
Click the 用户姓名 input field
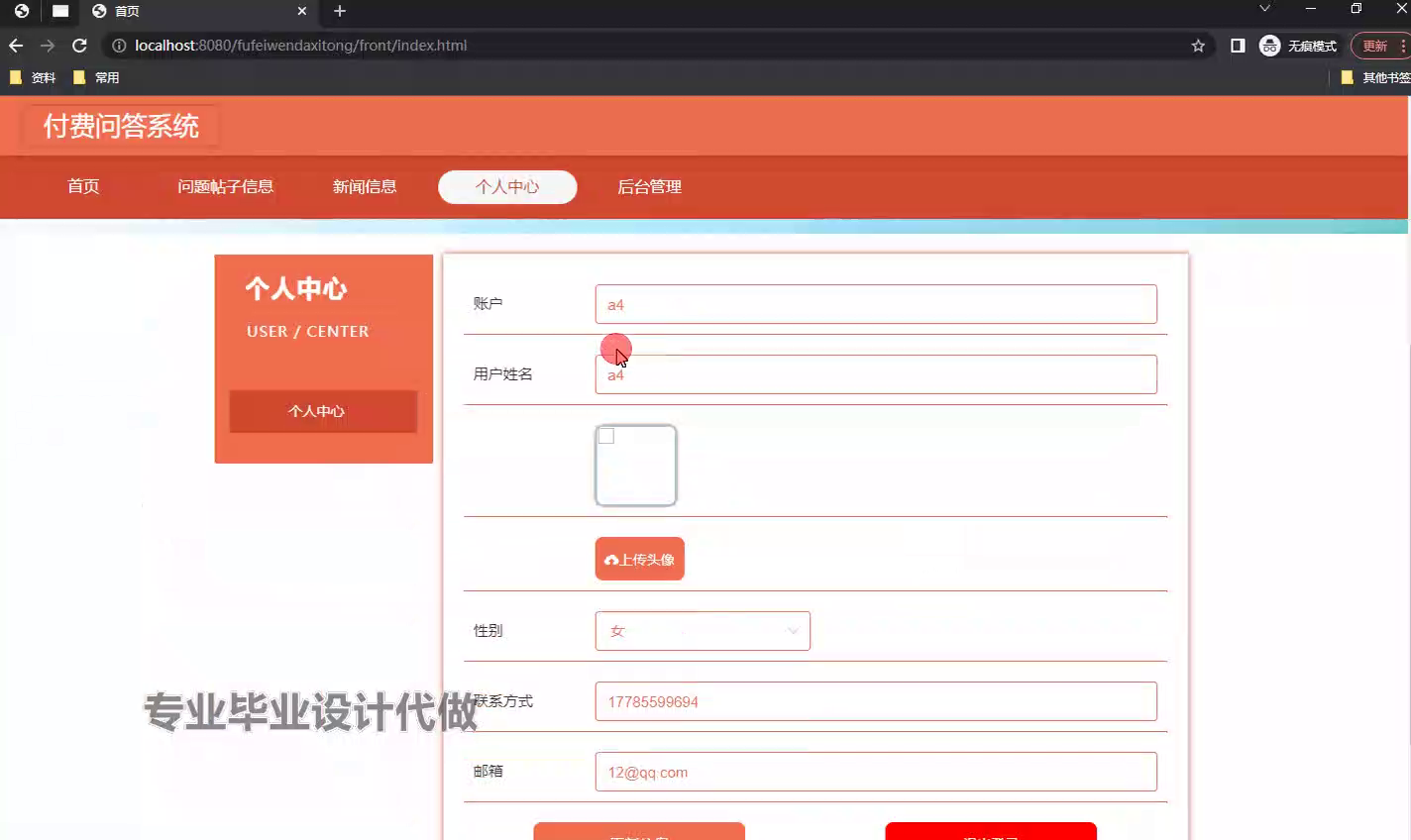pyautogui.click(x=876, y=374)
